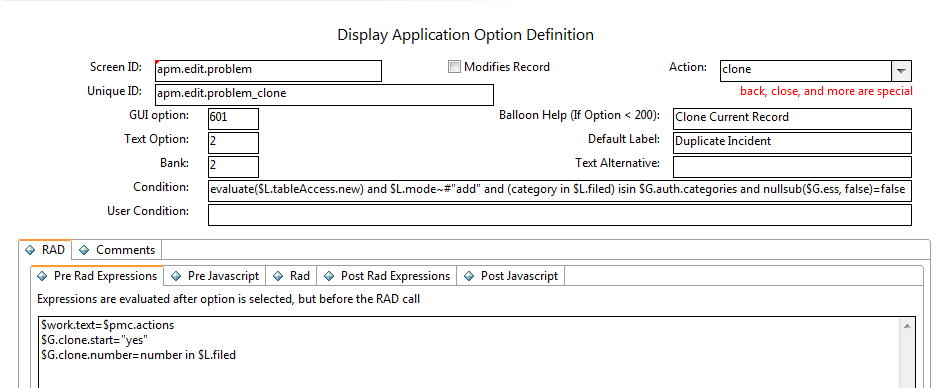This screenshot has width=937, height=388.
Task: Click the empty User Condition field
Action: pyautogui.click(x=559, y=215)
